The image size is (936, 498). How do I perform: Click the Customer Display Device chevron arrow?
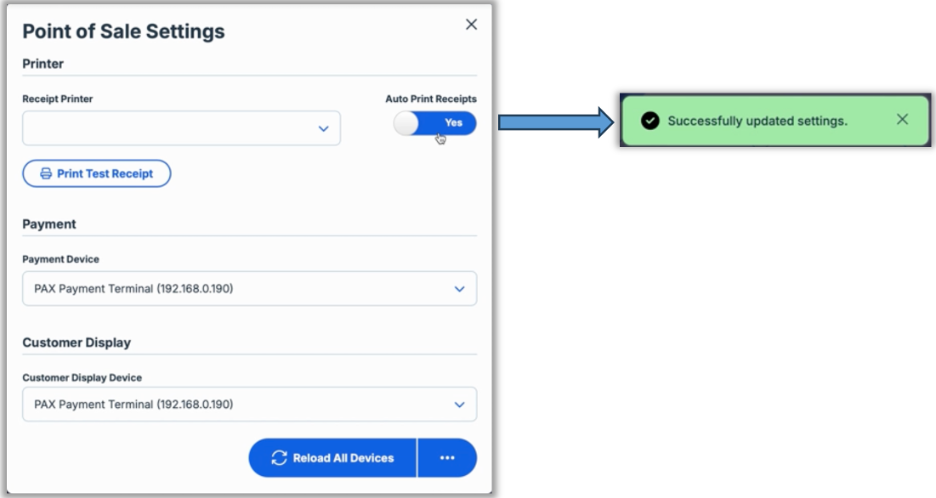459,405
